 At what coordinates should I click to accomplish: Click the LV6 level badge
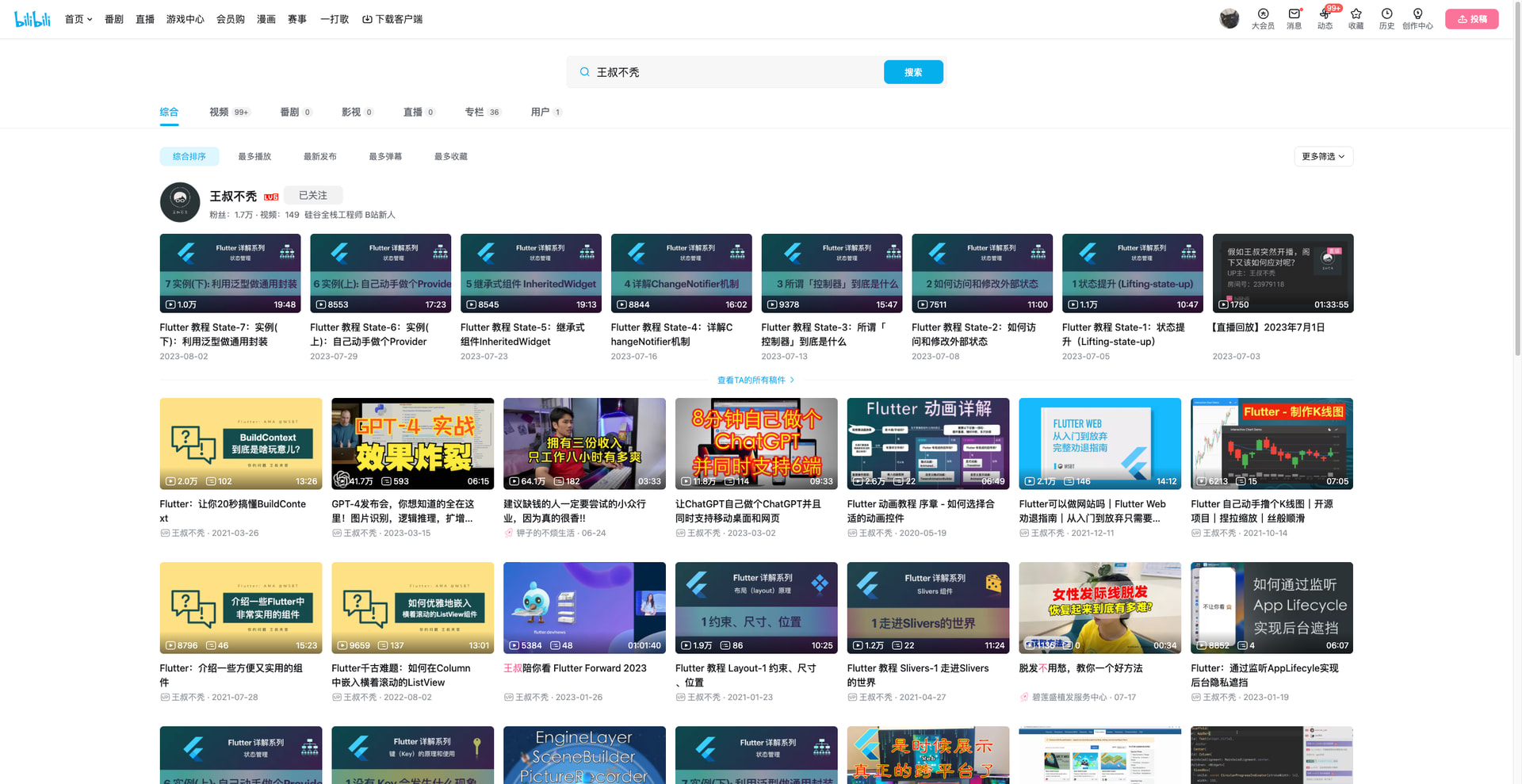pos(271,197)
